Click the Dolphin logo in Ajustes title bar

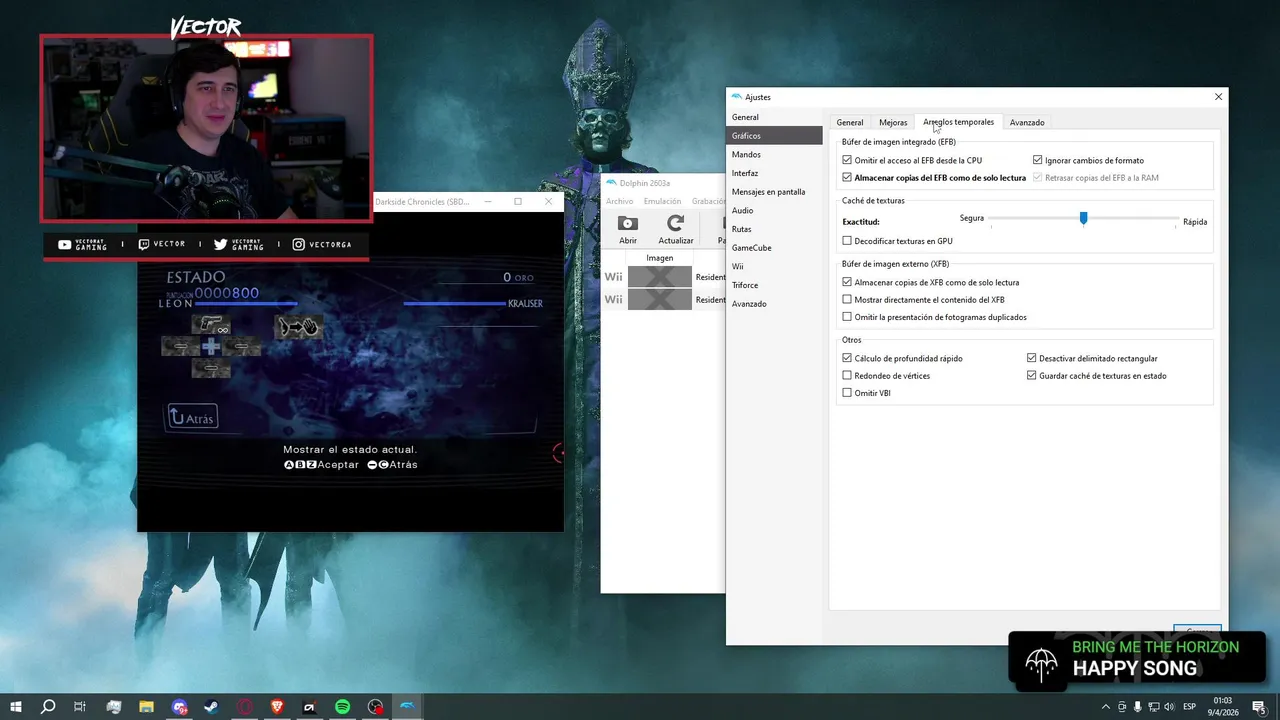pyautogui.click(x=736, y=97)
